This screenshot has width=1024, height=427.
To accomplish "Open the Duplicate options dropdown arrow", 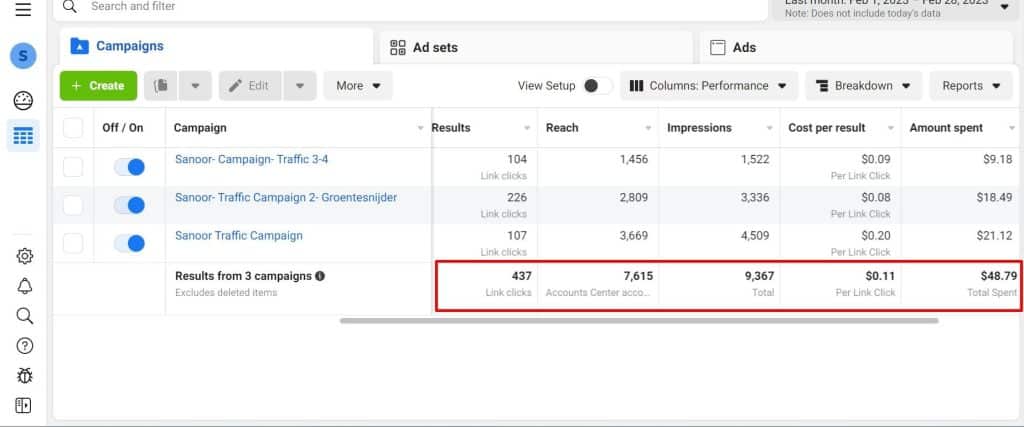I will (195, 86).
